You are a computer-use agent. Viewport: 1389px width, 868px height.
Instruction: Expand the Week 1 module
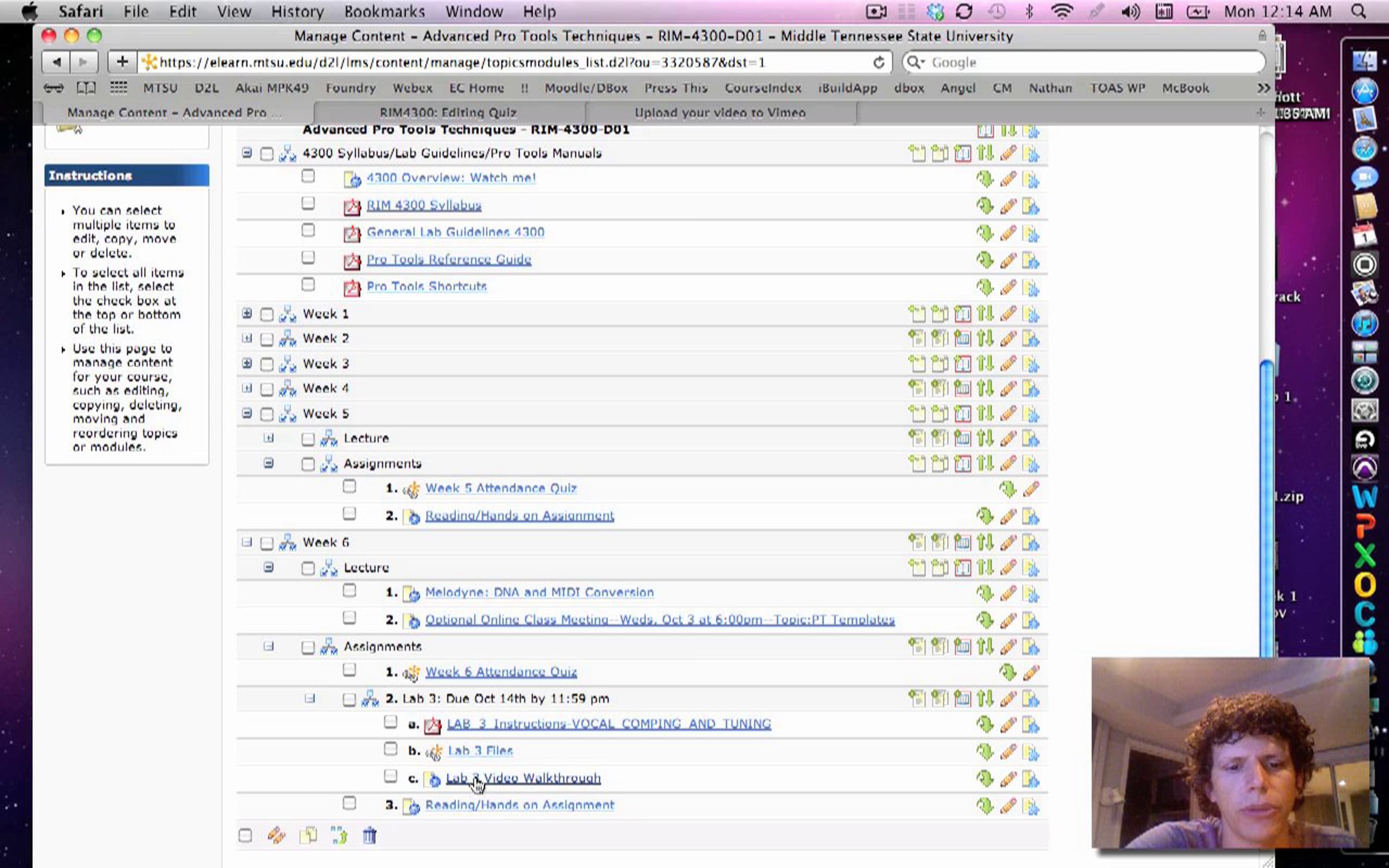tap(247, 314)
